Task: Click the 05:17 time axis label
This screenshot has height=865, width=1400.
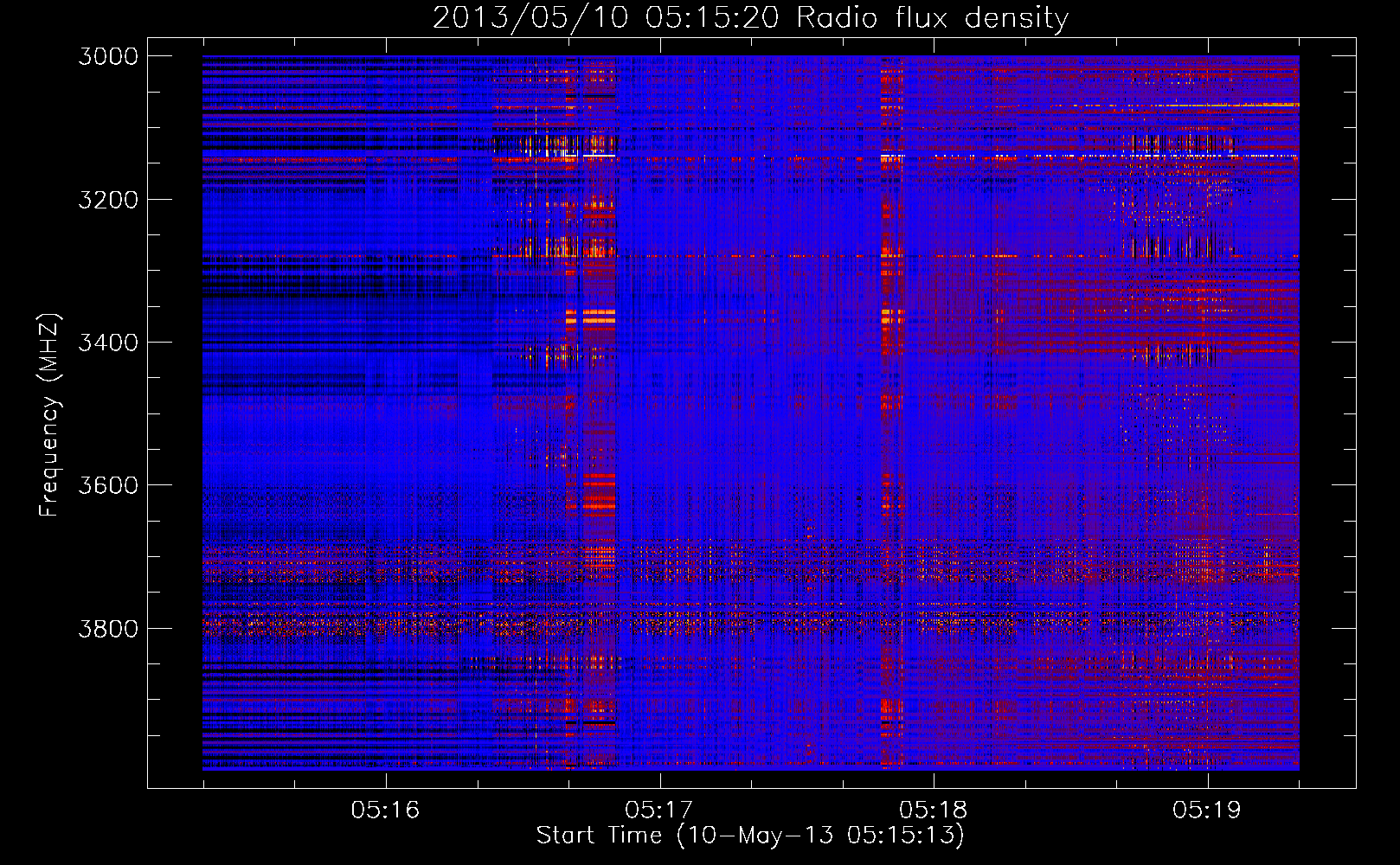Action: tap(659, 810)
